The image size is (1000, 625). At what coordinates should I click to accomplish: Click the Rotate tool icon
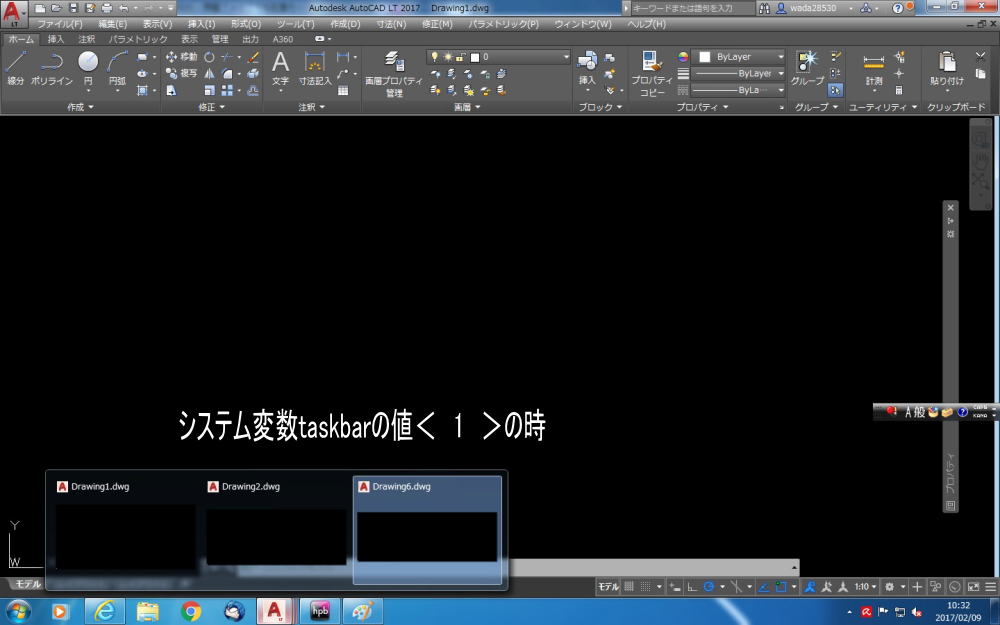[209, 57]
